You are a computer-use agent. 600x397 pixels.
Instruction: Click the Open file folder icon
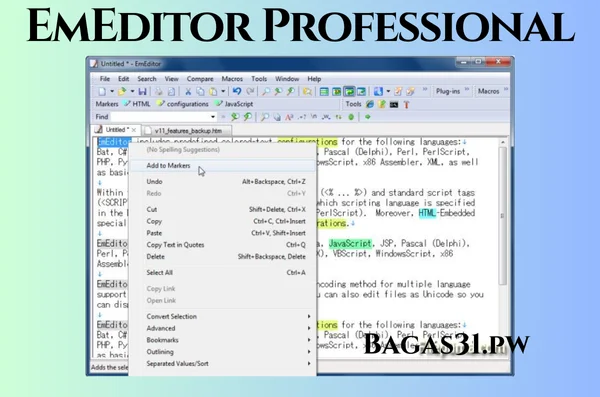pyautogui.click(x=122, y=91)
